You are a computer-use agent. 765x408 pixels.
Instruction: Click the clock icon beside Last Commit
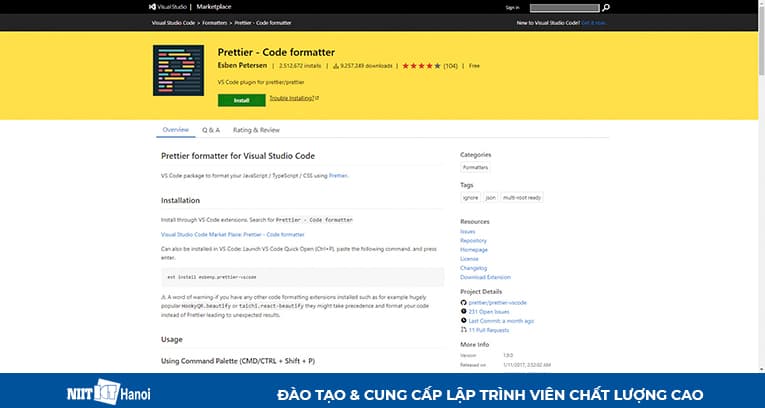(x=463, y=321)
